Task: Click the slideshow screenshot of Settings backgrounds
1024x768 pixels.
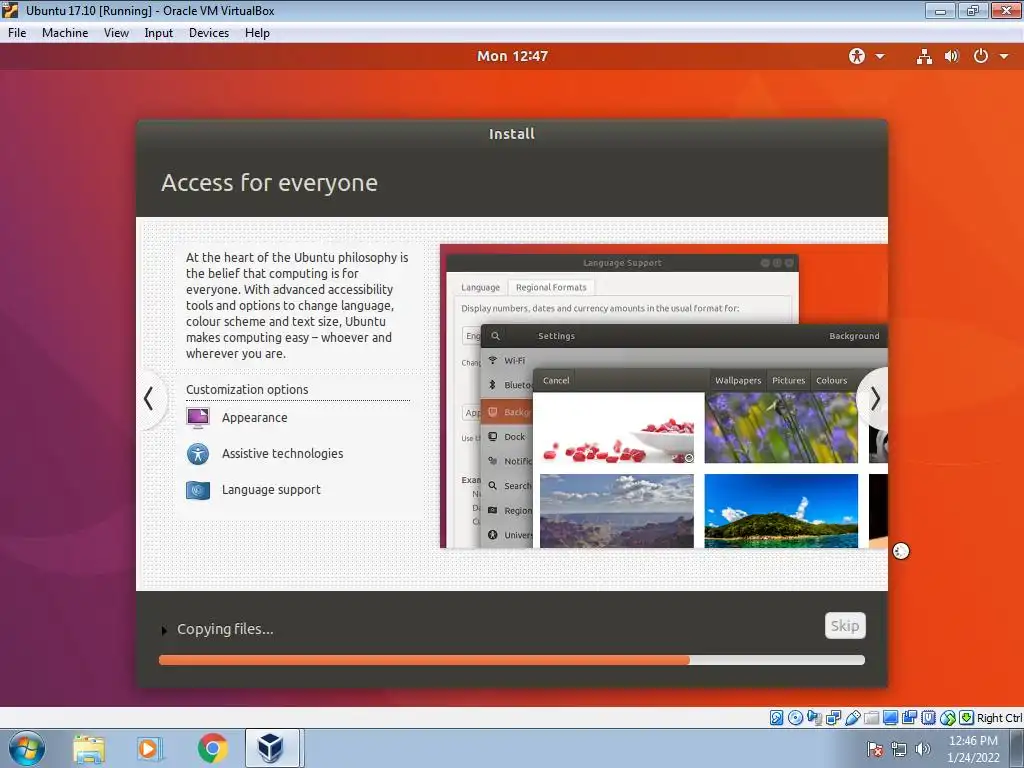Action: 664,396
